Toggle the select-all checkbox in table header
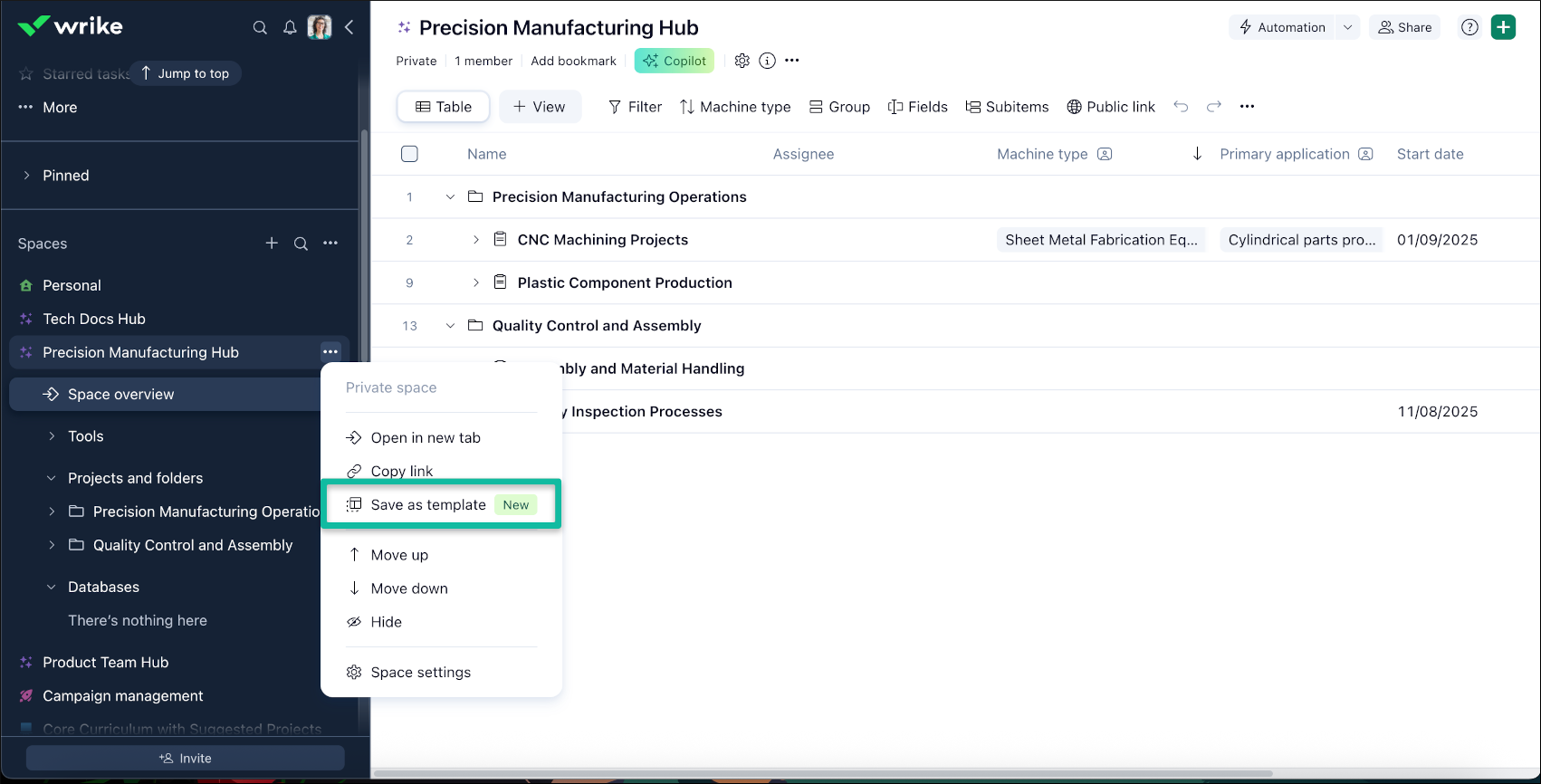The image size is (1541, 784). (409, 154)
